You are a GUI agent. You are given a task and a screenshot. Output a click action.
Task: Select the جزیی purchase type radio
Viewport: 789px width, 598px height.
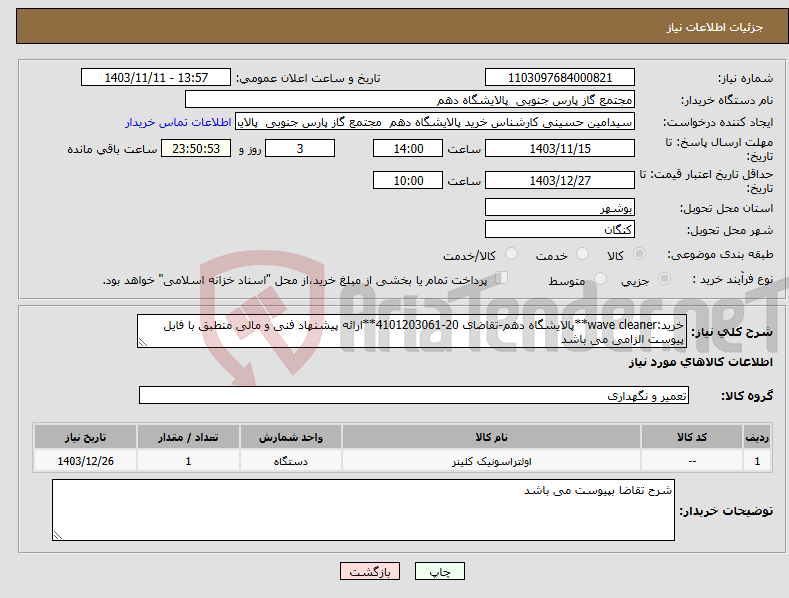pos(664,278)
